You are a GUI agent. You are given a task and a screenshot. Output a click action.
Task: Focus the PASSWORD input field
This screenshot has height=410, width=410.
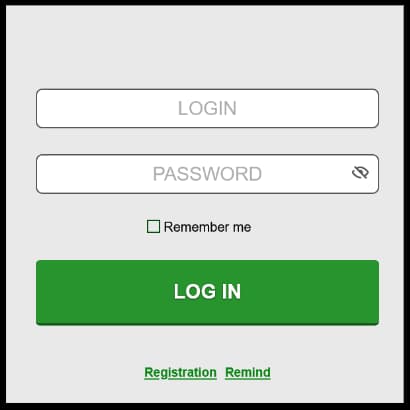tap(207, 174)
